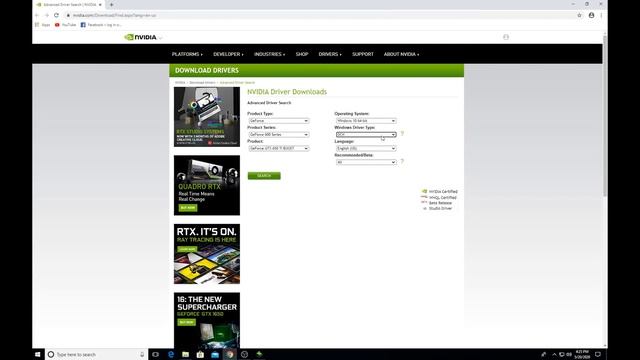Open the Product dropdown

(x=279, y=148)
